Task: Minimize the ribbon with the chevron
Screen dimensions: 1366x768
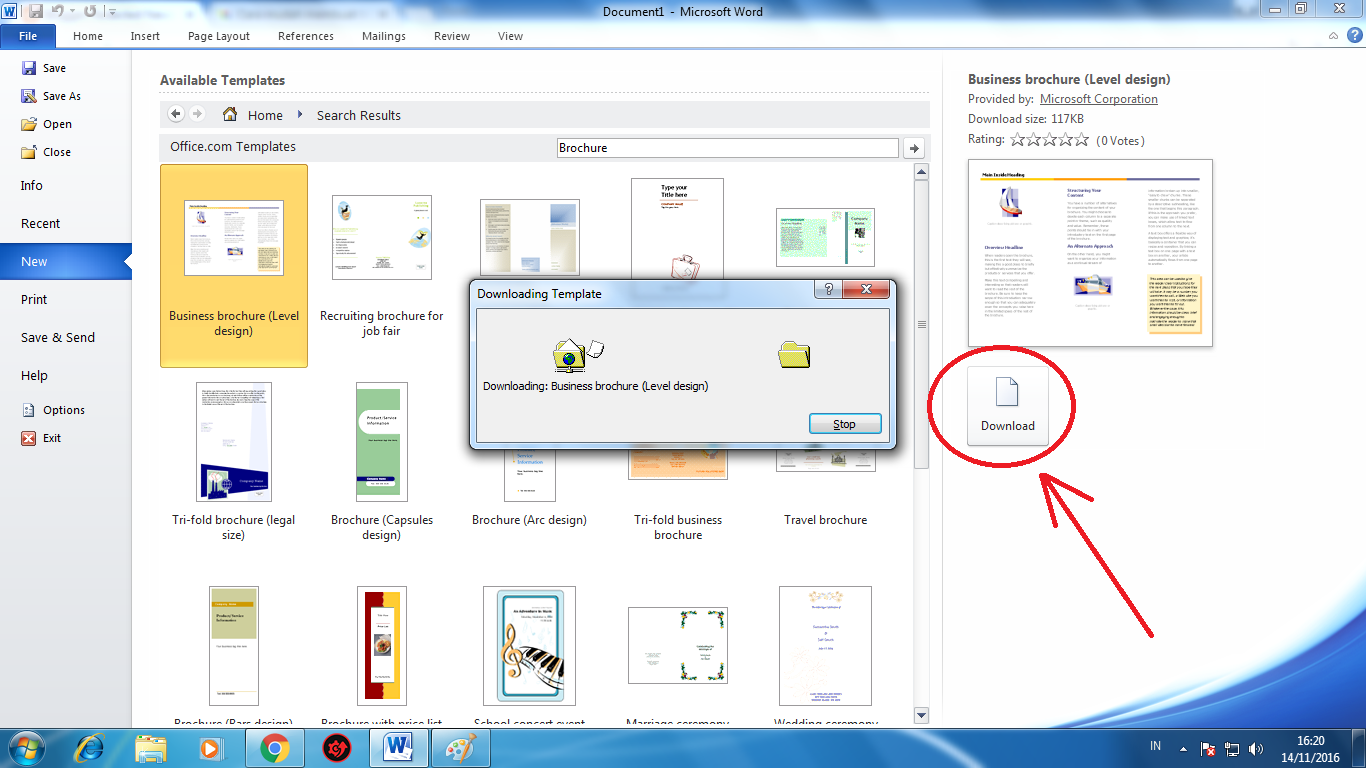Action: [x=1334, y=36]
